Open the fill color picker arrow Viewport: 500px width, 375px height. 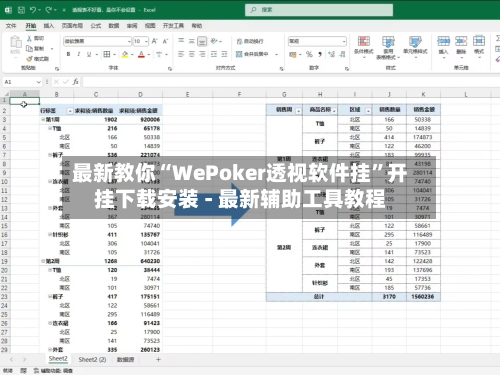pos(132,54)
